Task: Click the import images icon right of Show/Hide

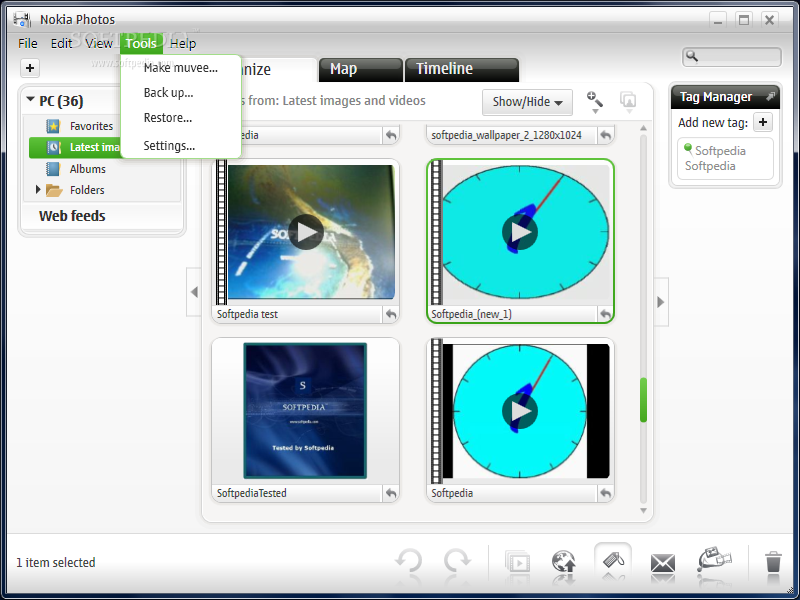Action: point(628,100)
